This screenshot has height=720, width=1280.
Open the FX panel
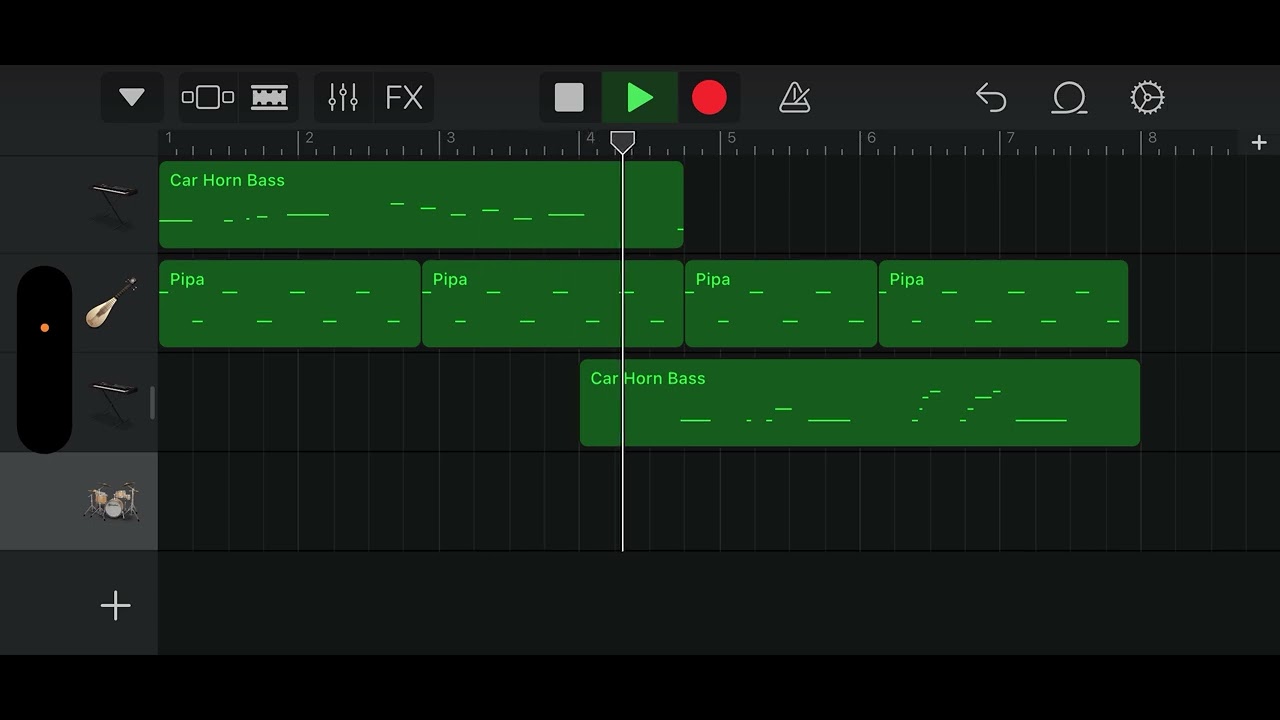[404, 97]
